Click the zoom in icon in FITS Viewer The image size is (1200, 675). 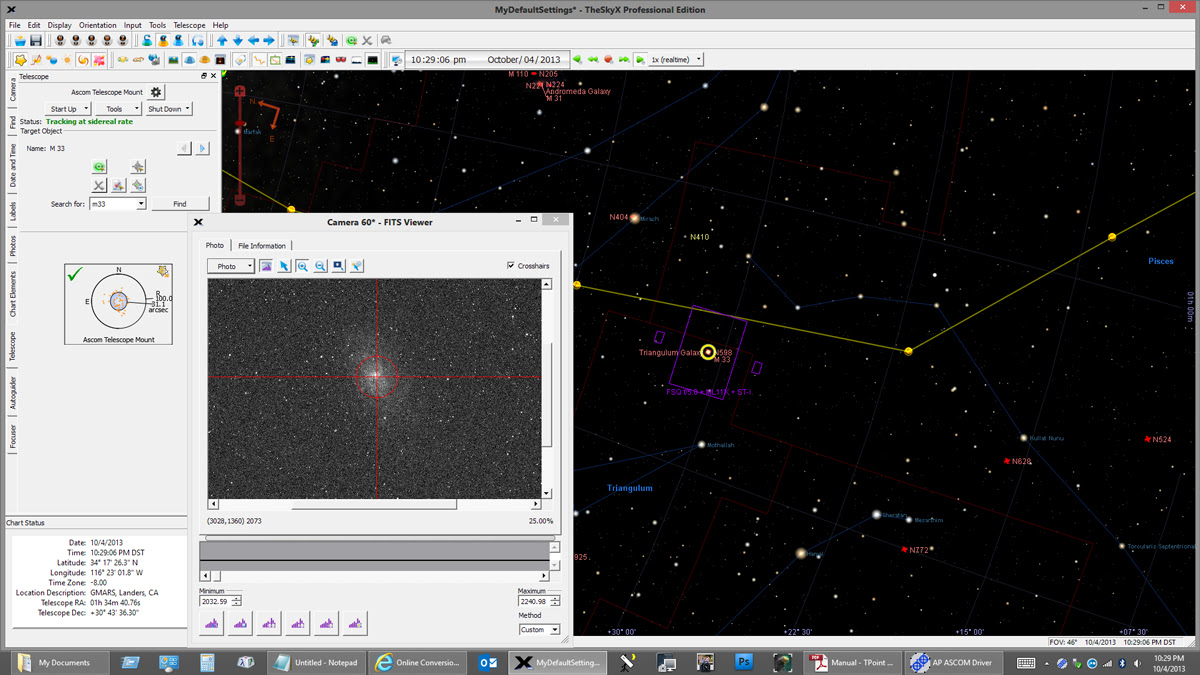302,266
